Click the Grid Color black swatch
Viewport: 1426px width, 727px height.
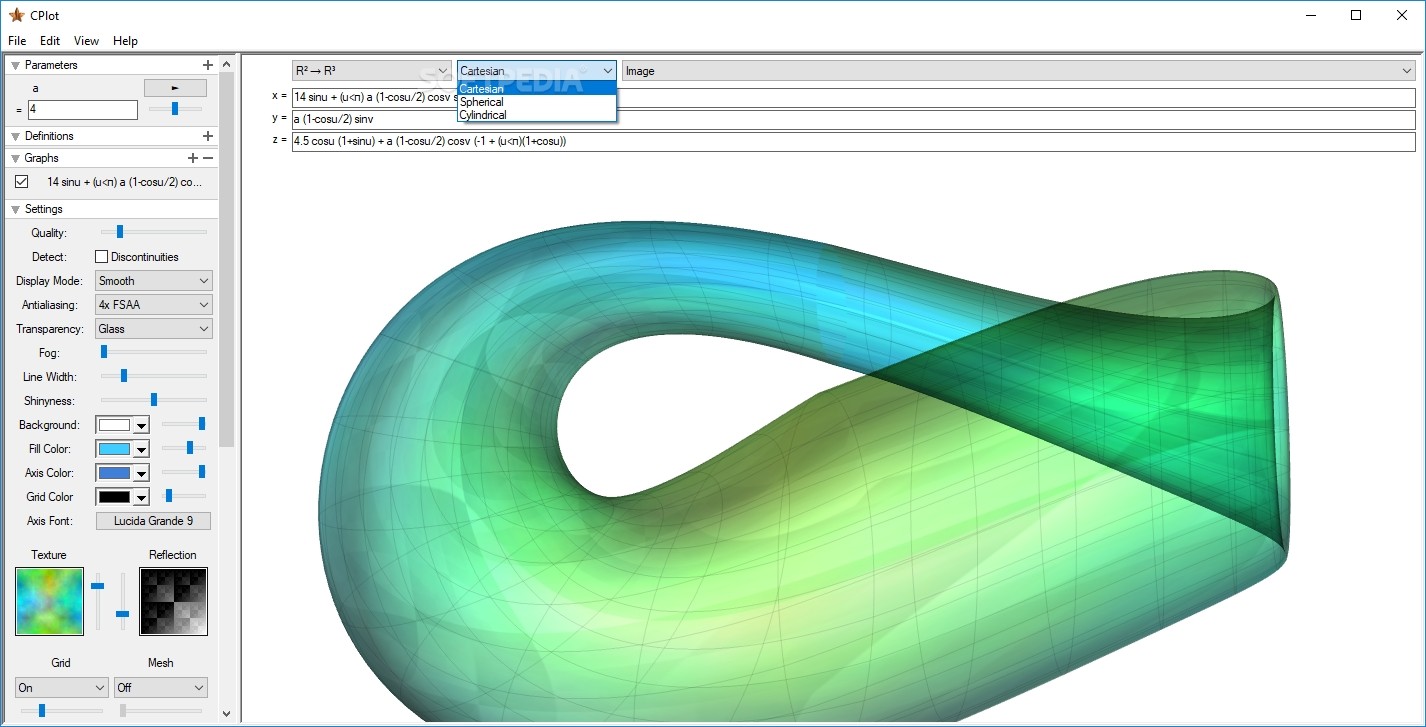pos(114,497)
